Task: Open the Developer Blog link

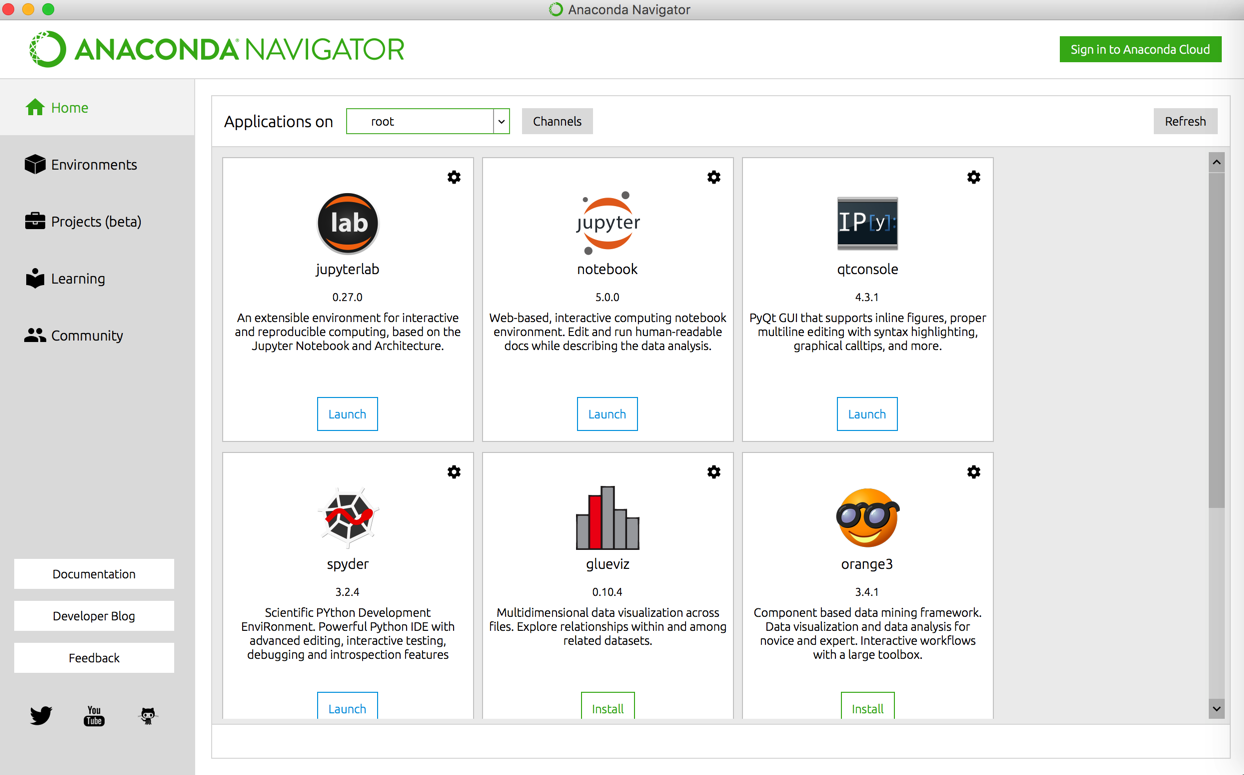Action: click(94, 616)
